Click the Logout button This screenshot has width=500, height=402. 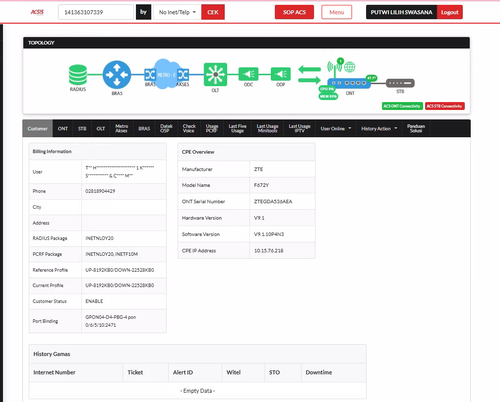coord(450,12)
